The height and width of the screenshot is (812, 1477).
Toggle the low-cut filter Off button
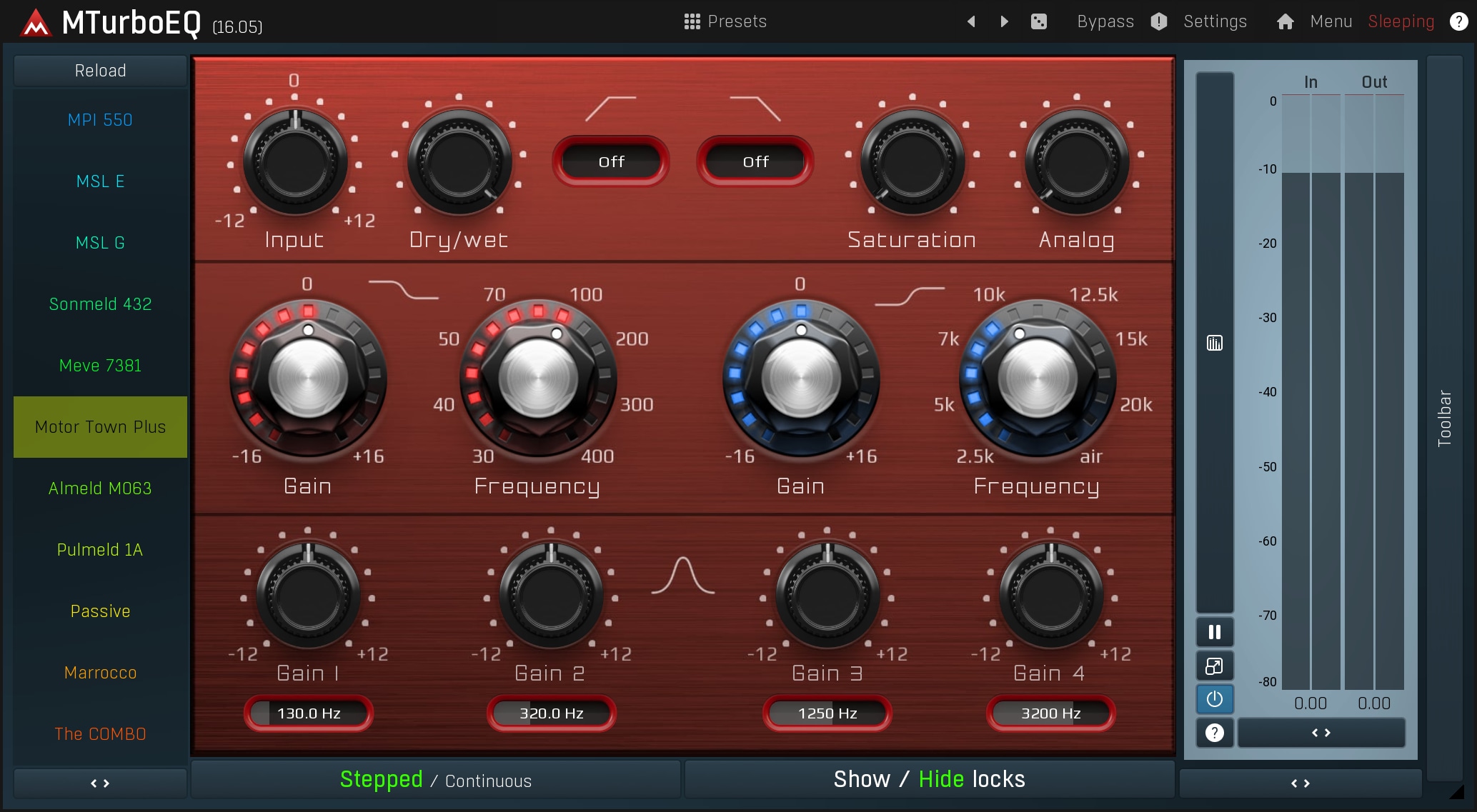click(611, 161)
